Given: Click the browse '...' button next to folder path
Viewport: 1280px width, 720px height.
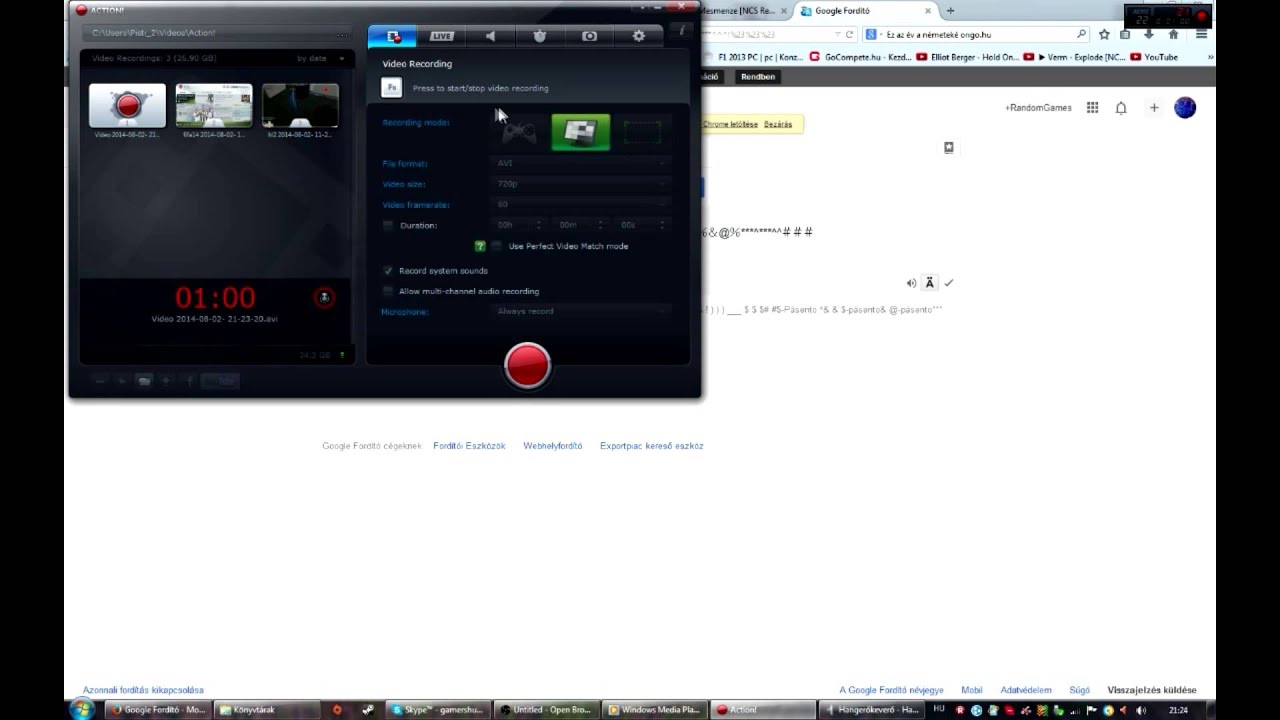Looking at the screenshot, I should (x=343, y=33).
